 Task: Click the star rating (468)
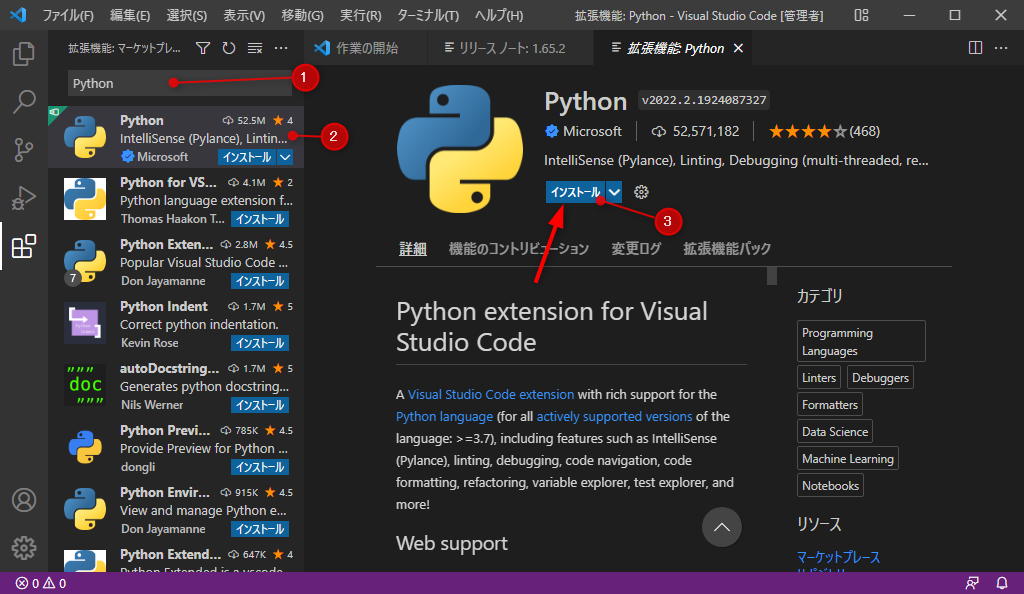point(824,131)
